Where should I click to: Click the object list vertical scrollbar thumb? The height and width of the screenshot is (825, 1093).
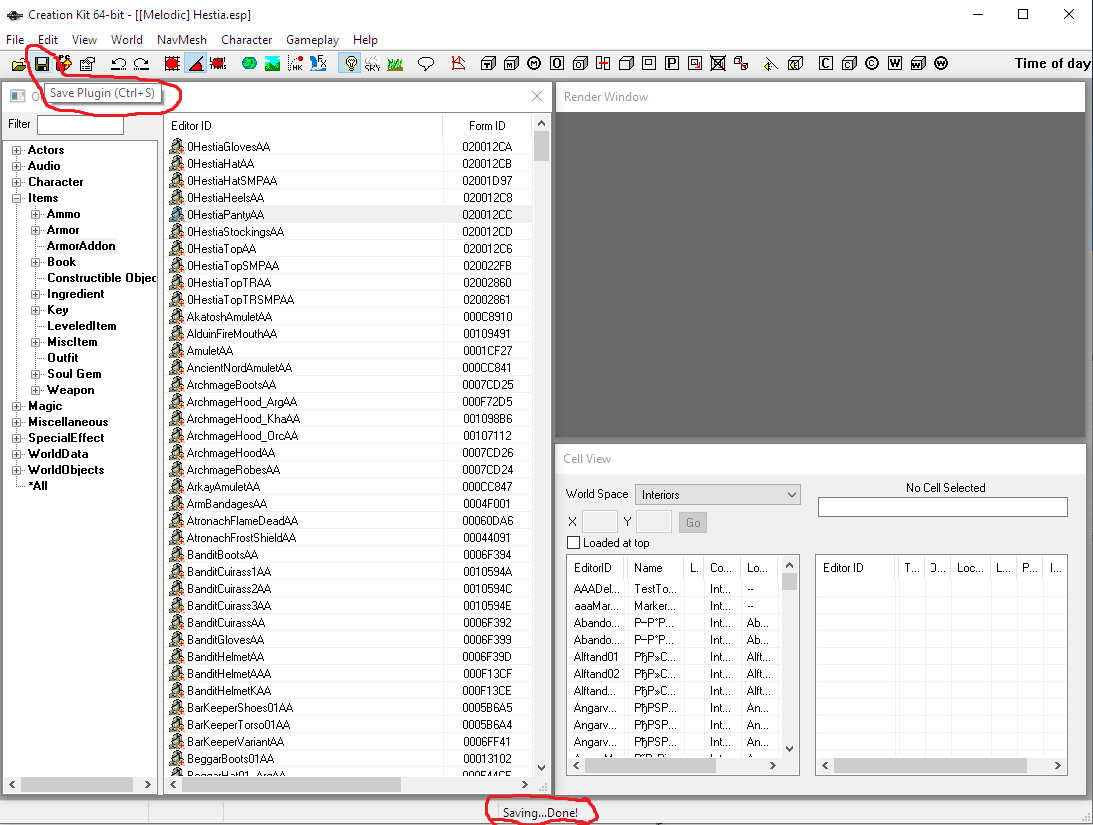[x=541, y=146]
